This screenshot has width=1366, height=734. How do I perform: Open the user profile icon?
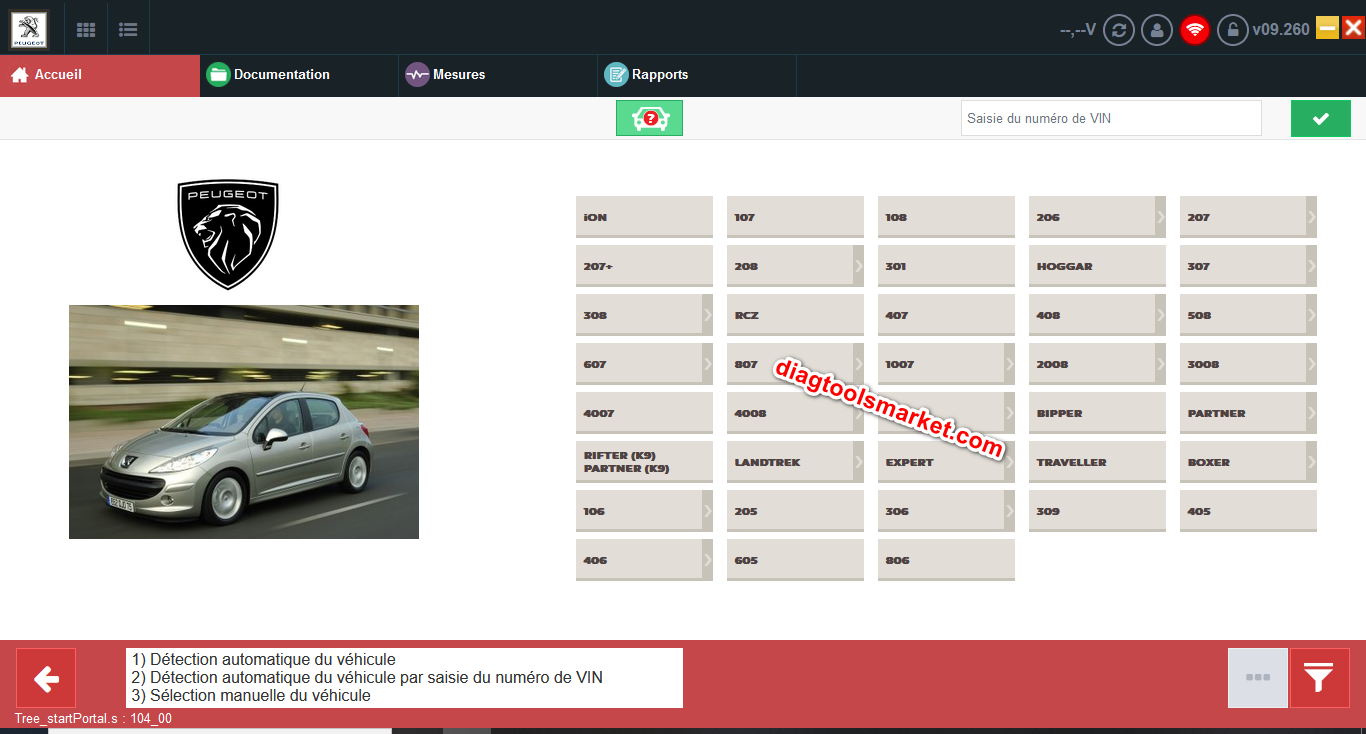point(1157,30)
